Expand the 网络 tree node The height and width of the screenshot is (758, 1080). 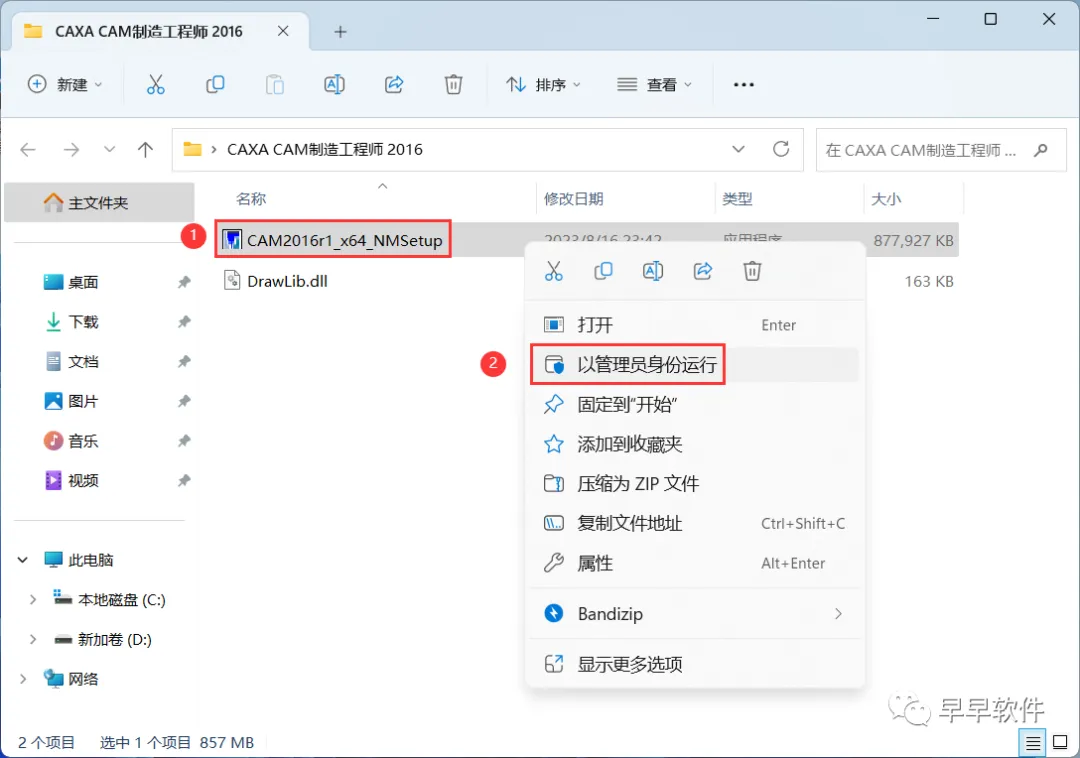23,680
